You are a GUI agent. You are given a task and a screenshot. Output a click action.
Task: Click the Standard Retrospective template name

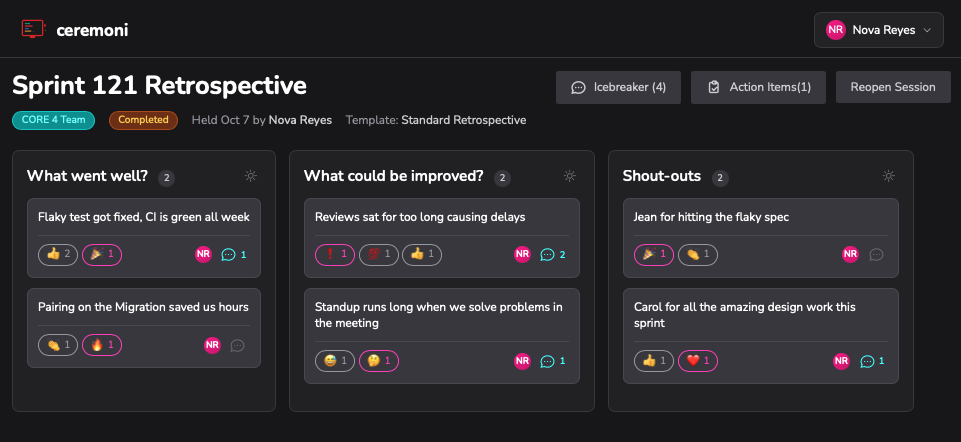pos(463,120)
